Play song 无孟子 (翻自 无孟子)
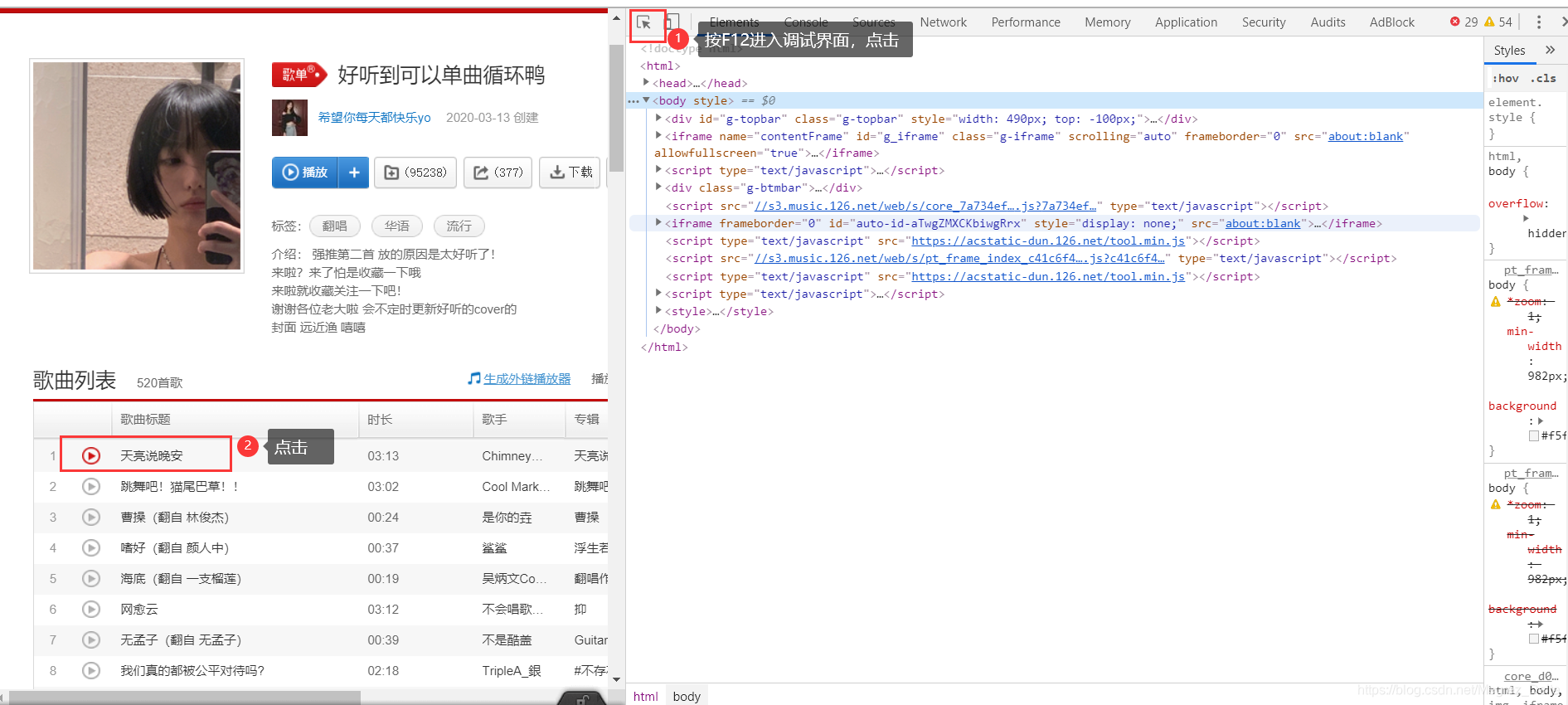 click(x=91, y=639)
